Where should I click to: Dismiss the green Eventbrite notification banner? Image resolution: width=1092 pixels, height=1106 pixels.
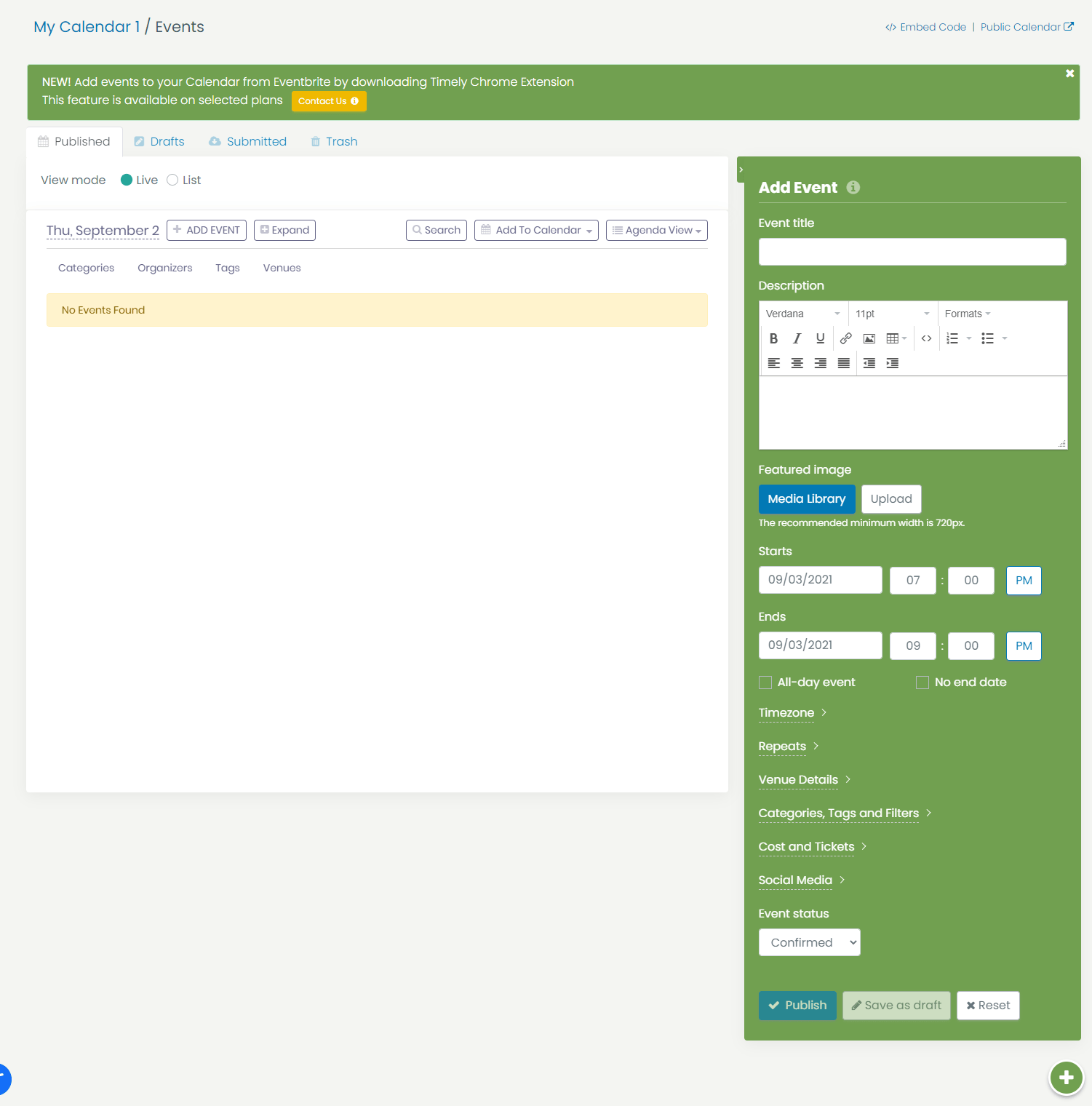click(x=1069, y=73)
